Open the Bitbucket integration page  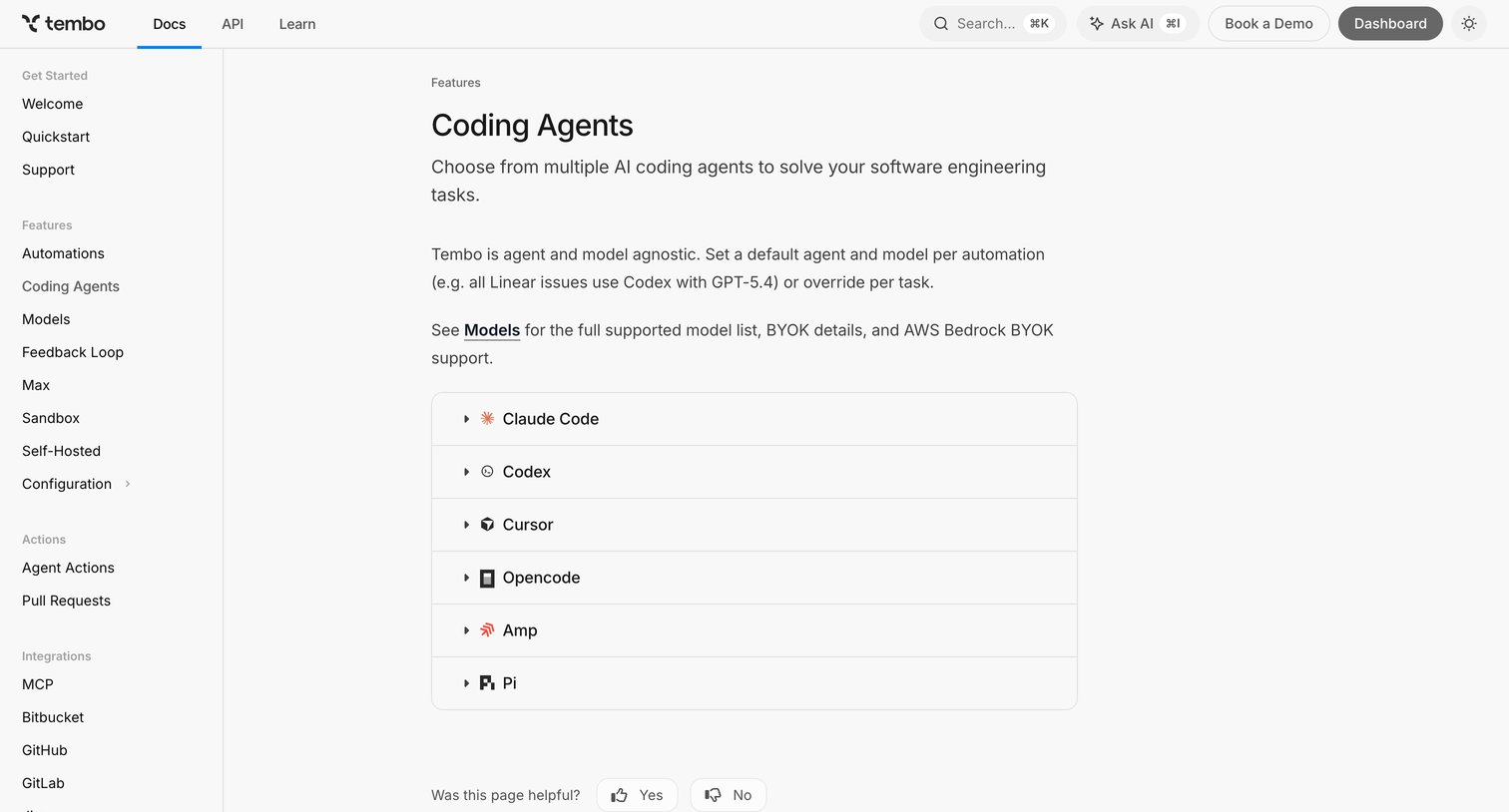(x=53, y=717)
